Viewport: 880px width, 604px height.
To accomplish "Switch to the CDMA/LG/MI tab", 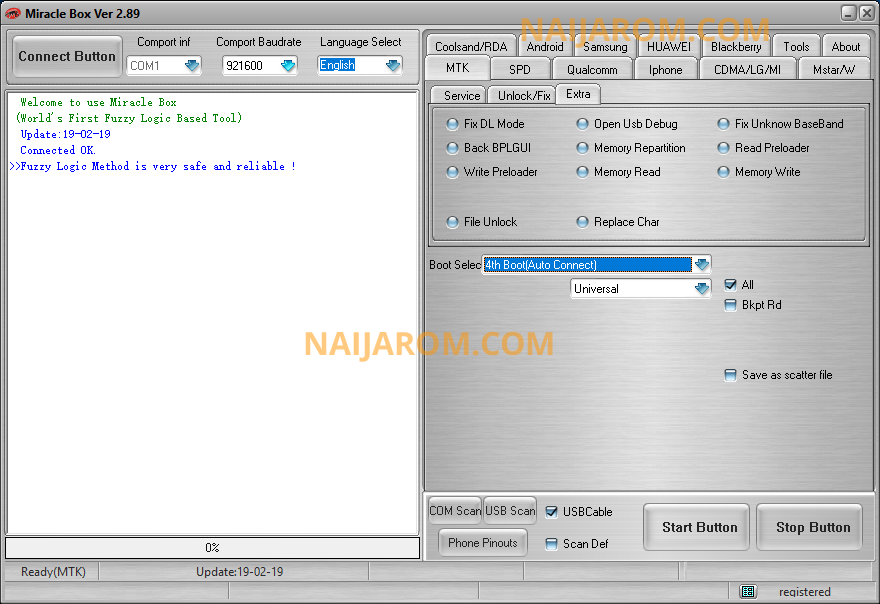I will click(x=747, y=70).
